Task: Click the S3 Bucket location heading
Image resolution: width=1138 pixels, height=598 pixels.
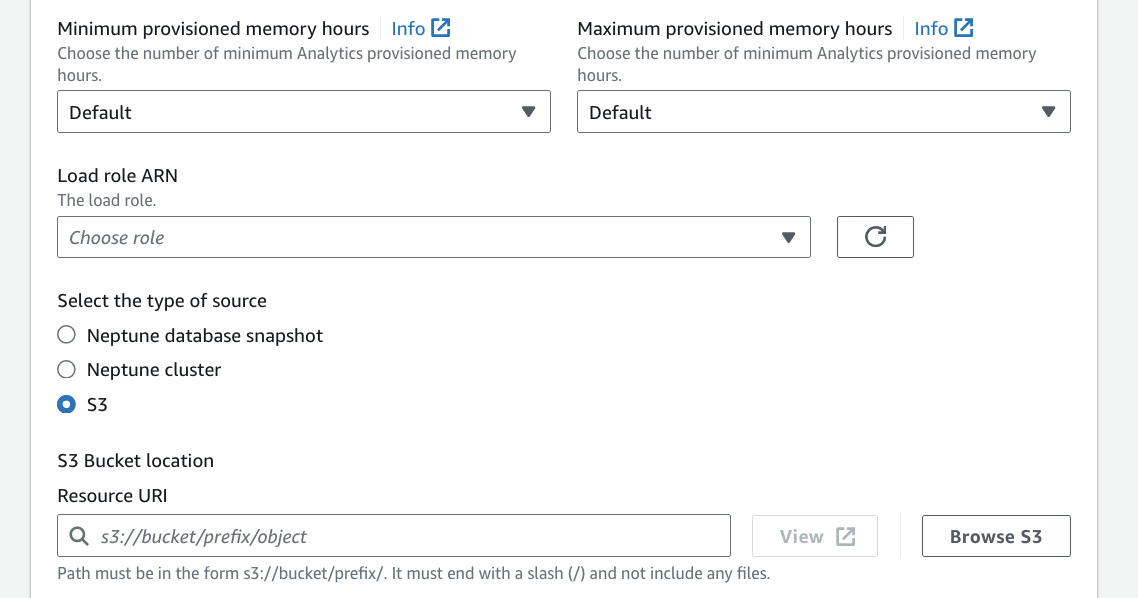Action: (x=135, y=460)
